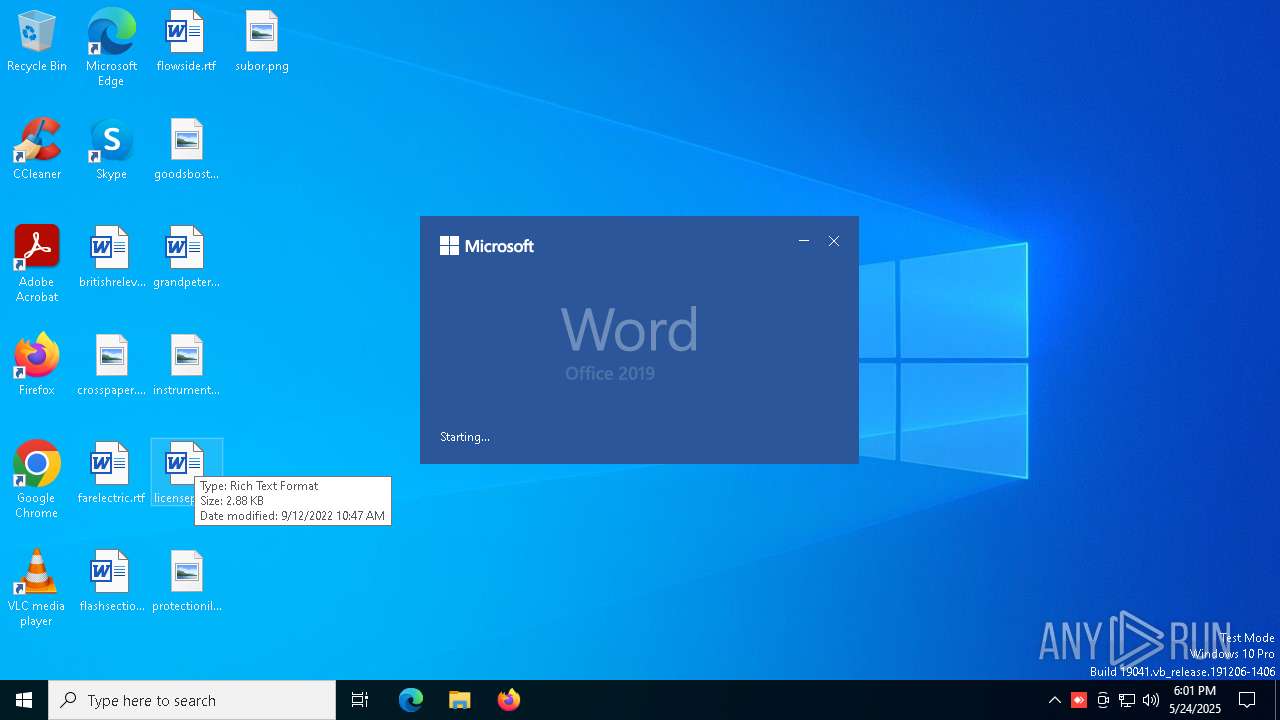Open the Skype desktop shortcut
Image resolution: width=1280 pixels, height=720 pixels.
[111, 149]
